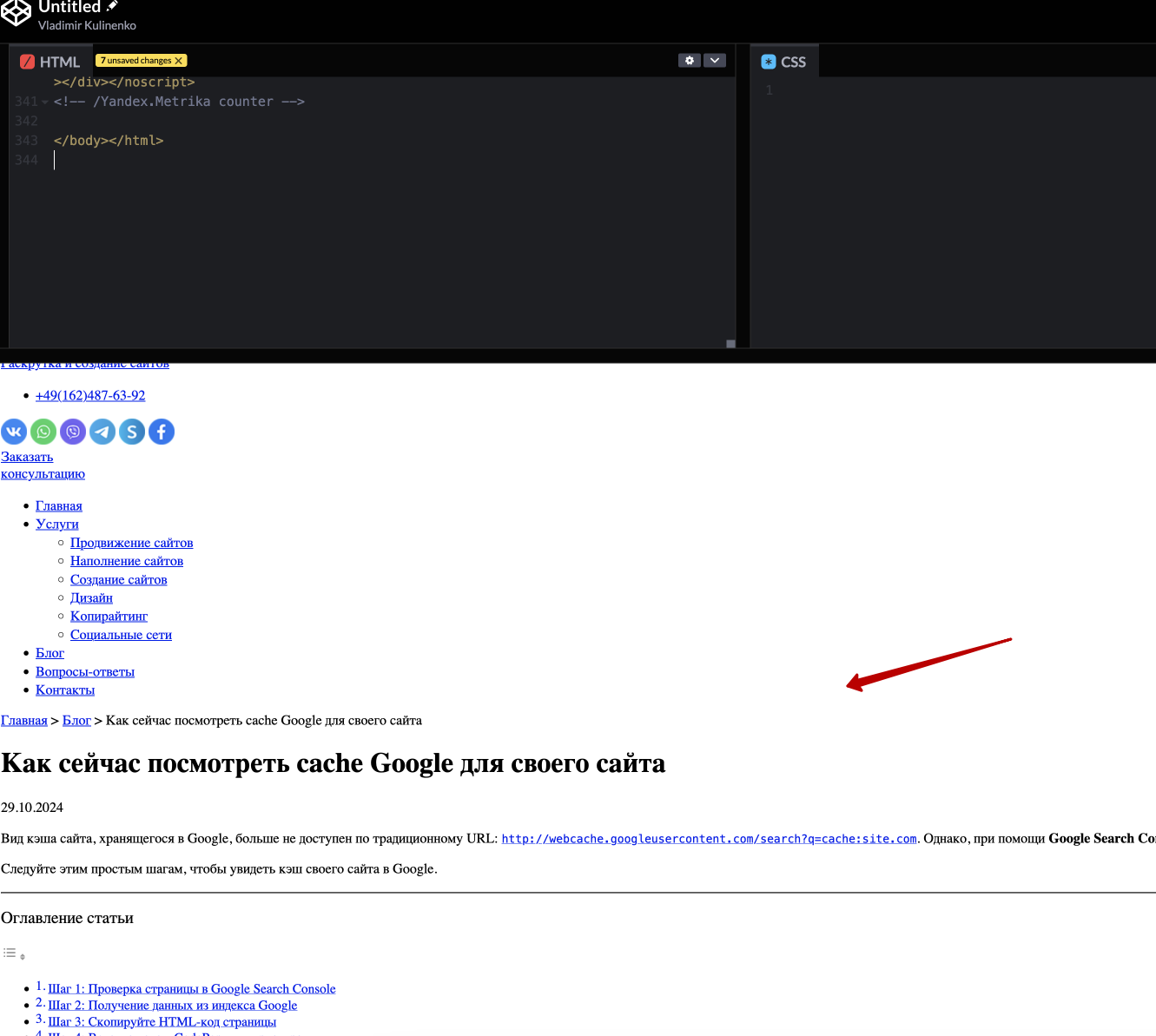Image resolution: width=1156 pixels, height=1036 pixels.
Task: Click the phone number +49(162)487-63-92 link
Action: pos(90,396)
